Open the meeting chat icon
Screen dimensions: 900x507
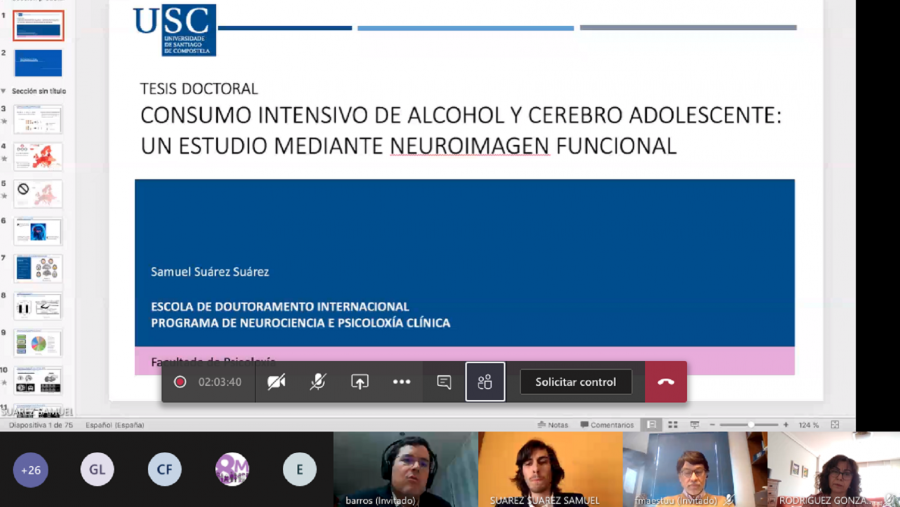(444, 382)
